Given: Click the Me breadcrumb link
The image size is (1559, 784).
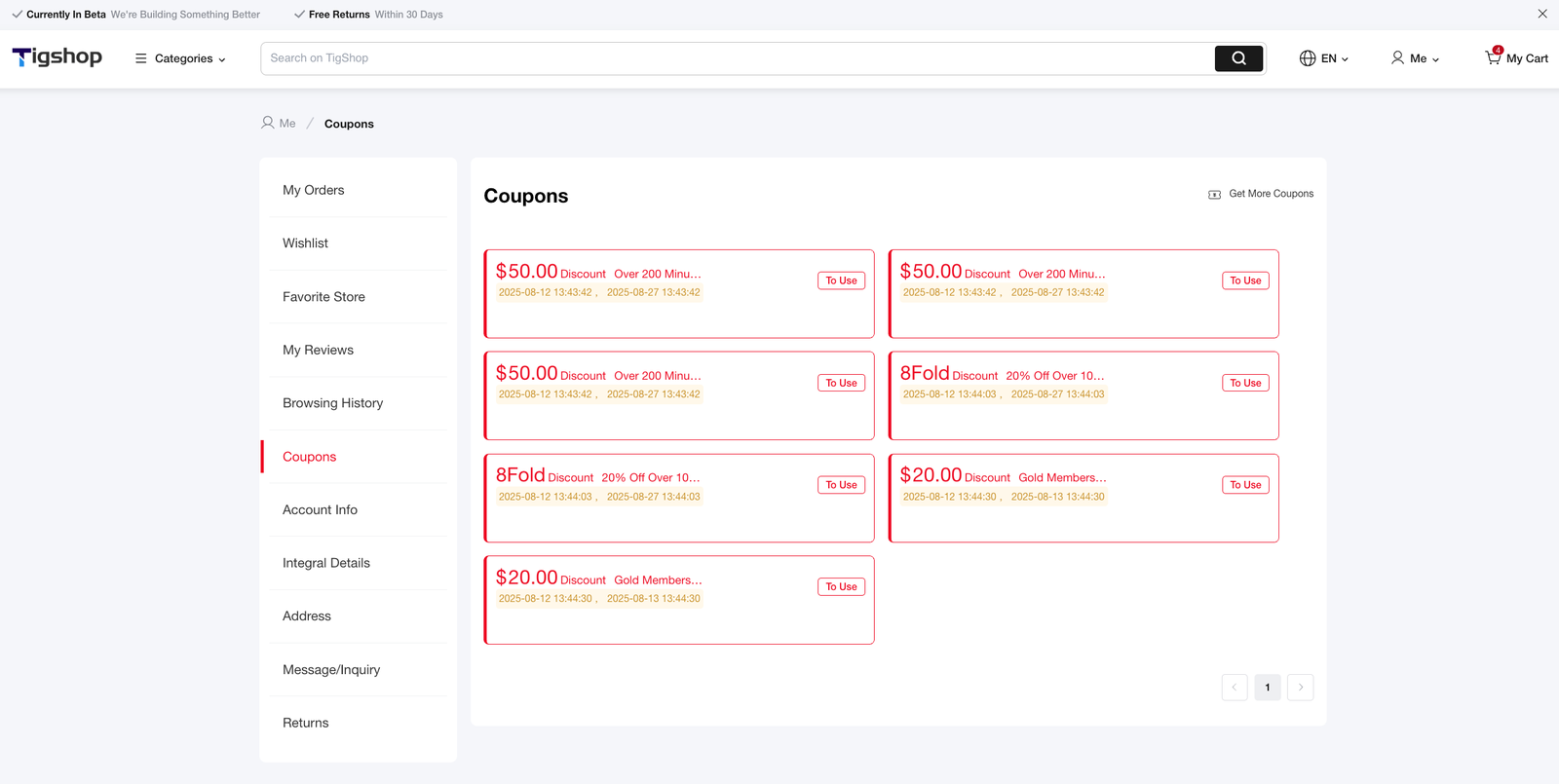Looking at the screenshot, I should (x=286, y=124).
